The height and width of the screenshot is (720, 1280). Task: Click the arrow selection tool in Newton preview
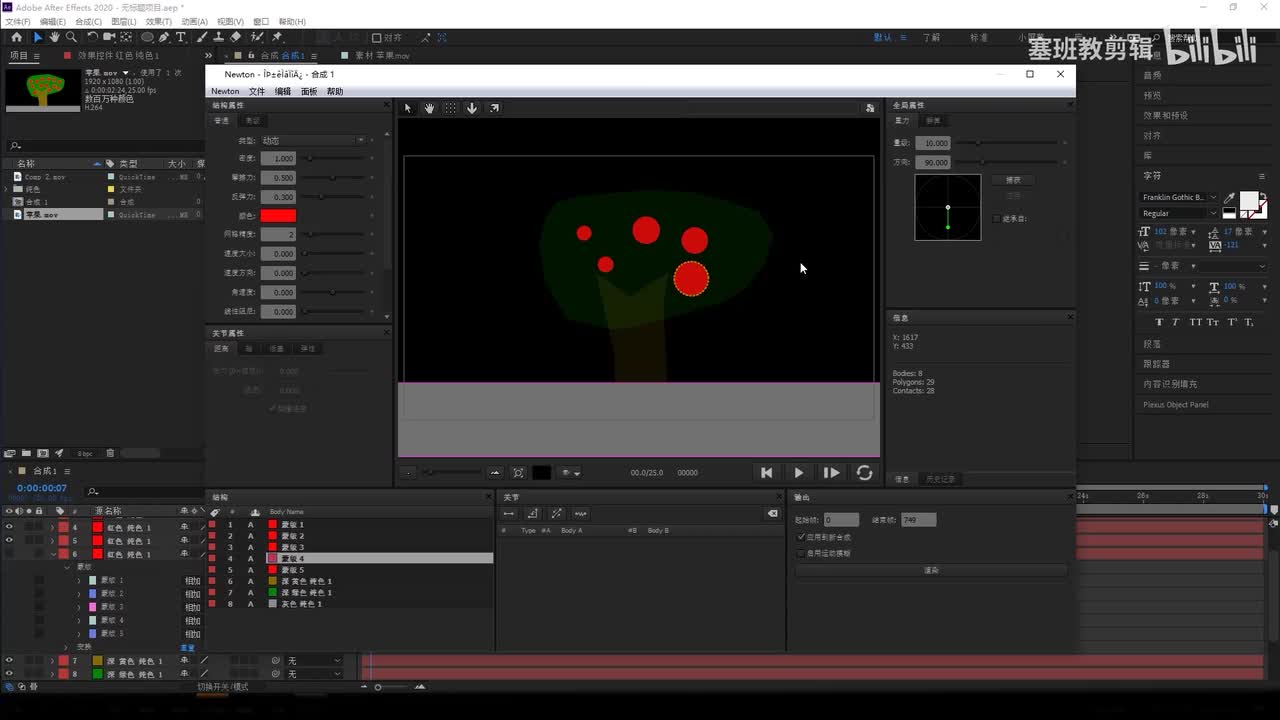point(407,108)
